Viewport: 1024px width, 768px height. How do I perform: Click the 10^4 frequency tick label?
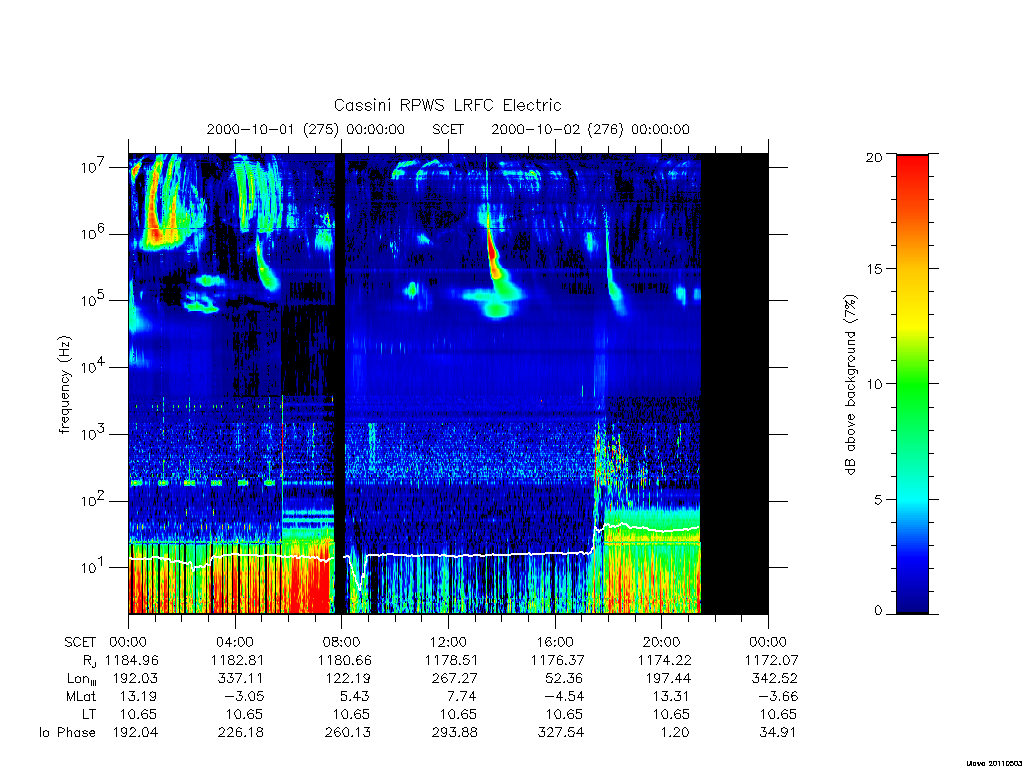pos(94,366)
